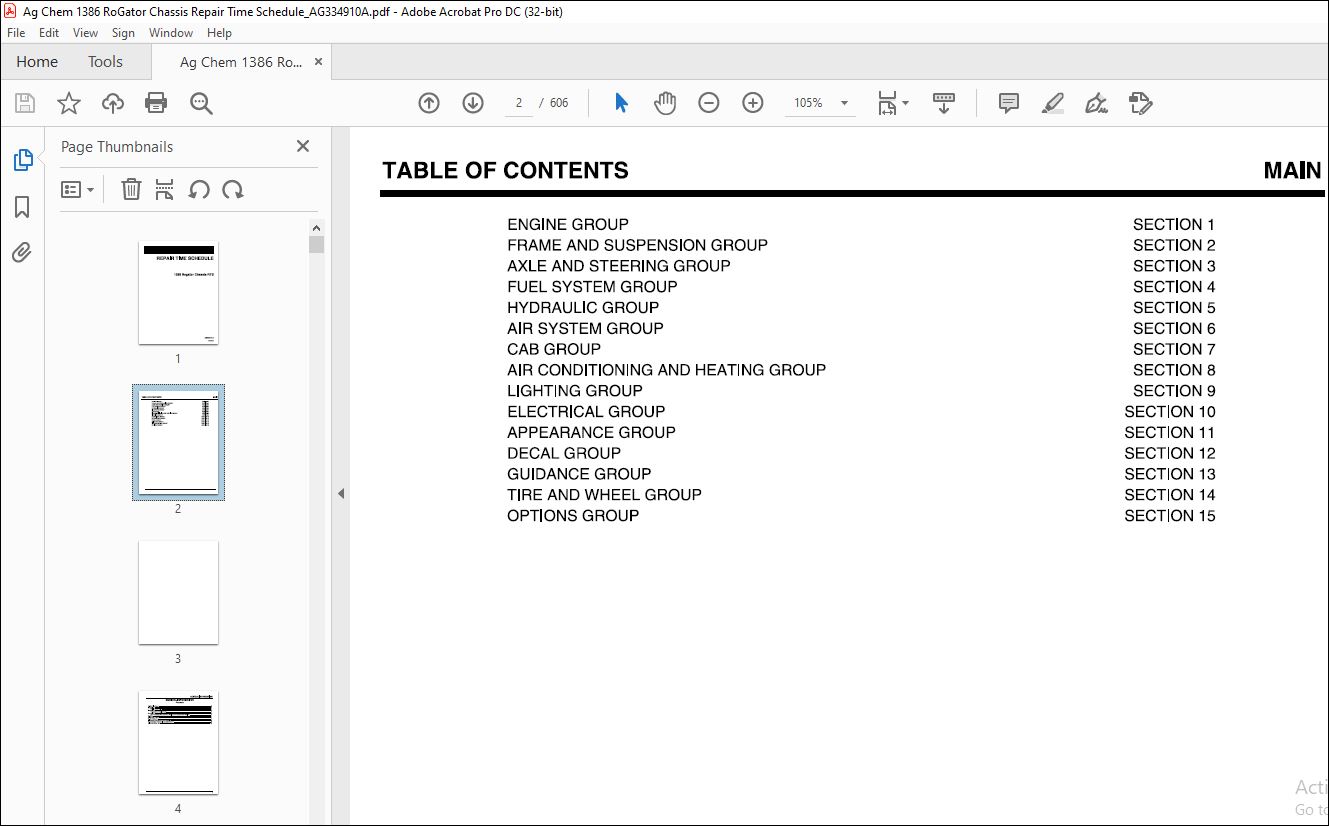This screenshot has height=826, width=1329.
Task: Click the upload to cloud icon
Action: click(113, 103)
